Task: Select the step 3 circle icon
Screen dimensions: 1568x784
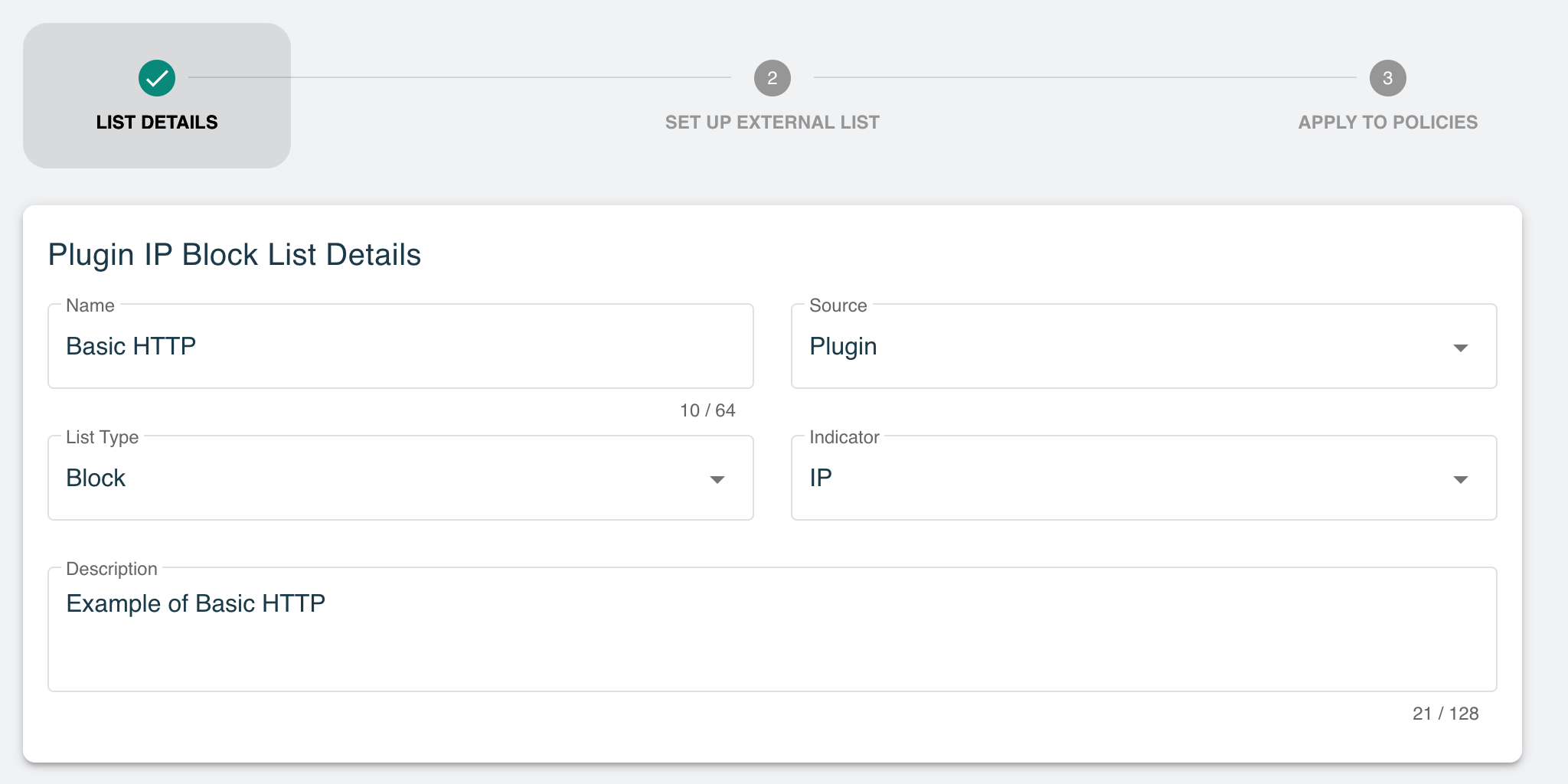Action: tap(1387, 78)
